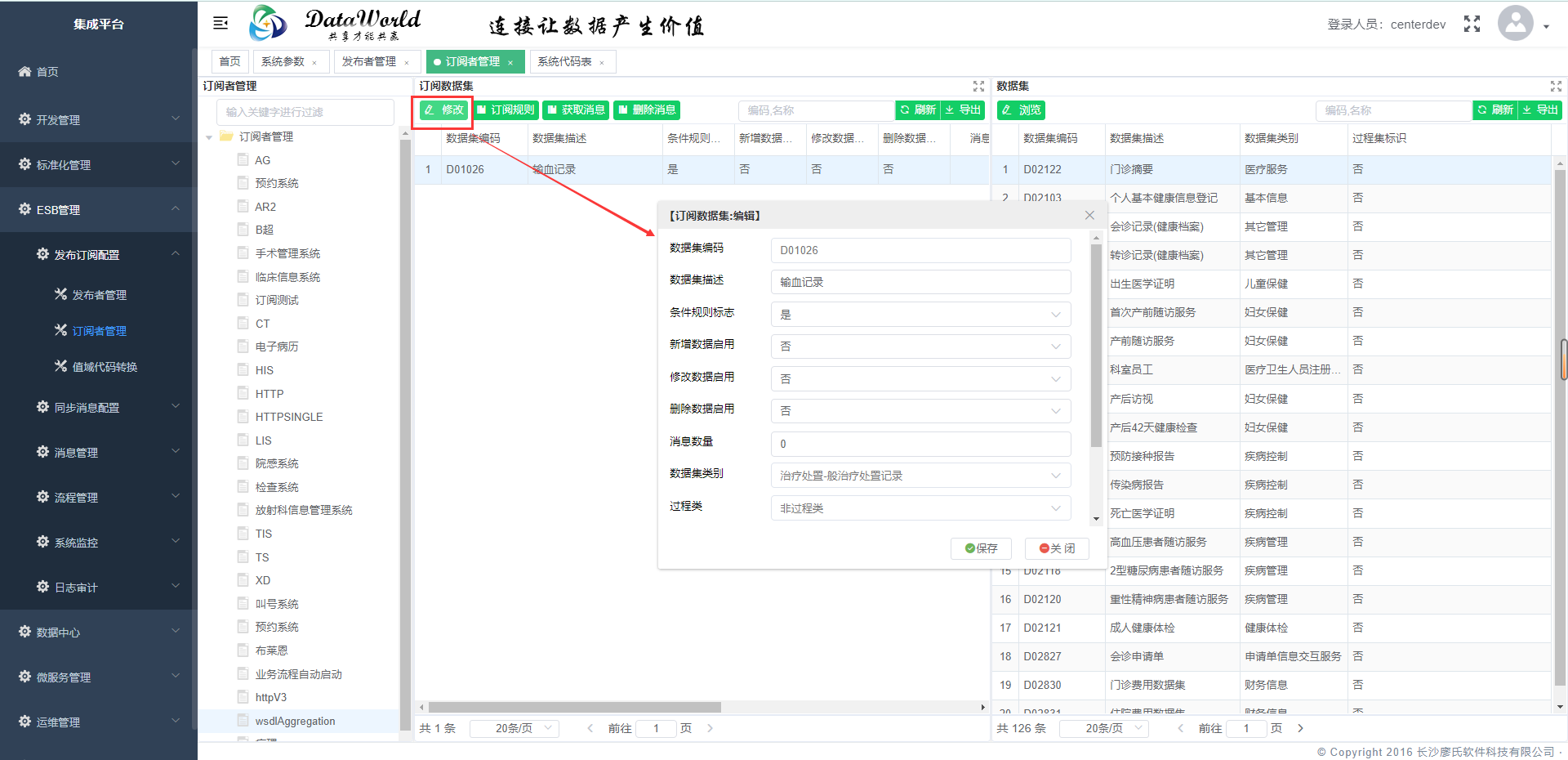Close the 系统代码表 tab with its x
This screenshot has width=1568, height=760.
(602, 62)
